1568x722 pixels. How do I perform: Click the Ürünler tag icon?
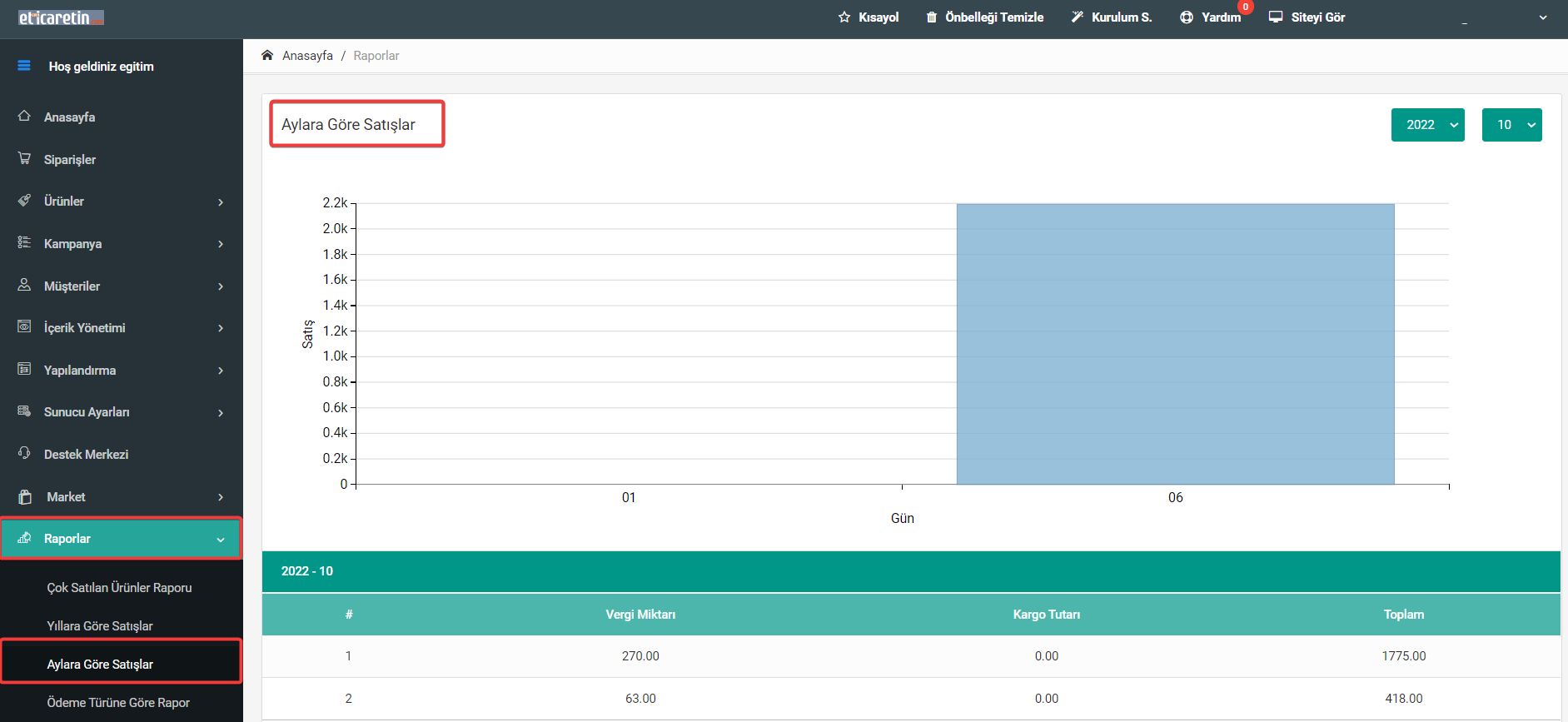point(24,201)
